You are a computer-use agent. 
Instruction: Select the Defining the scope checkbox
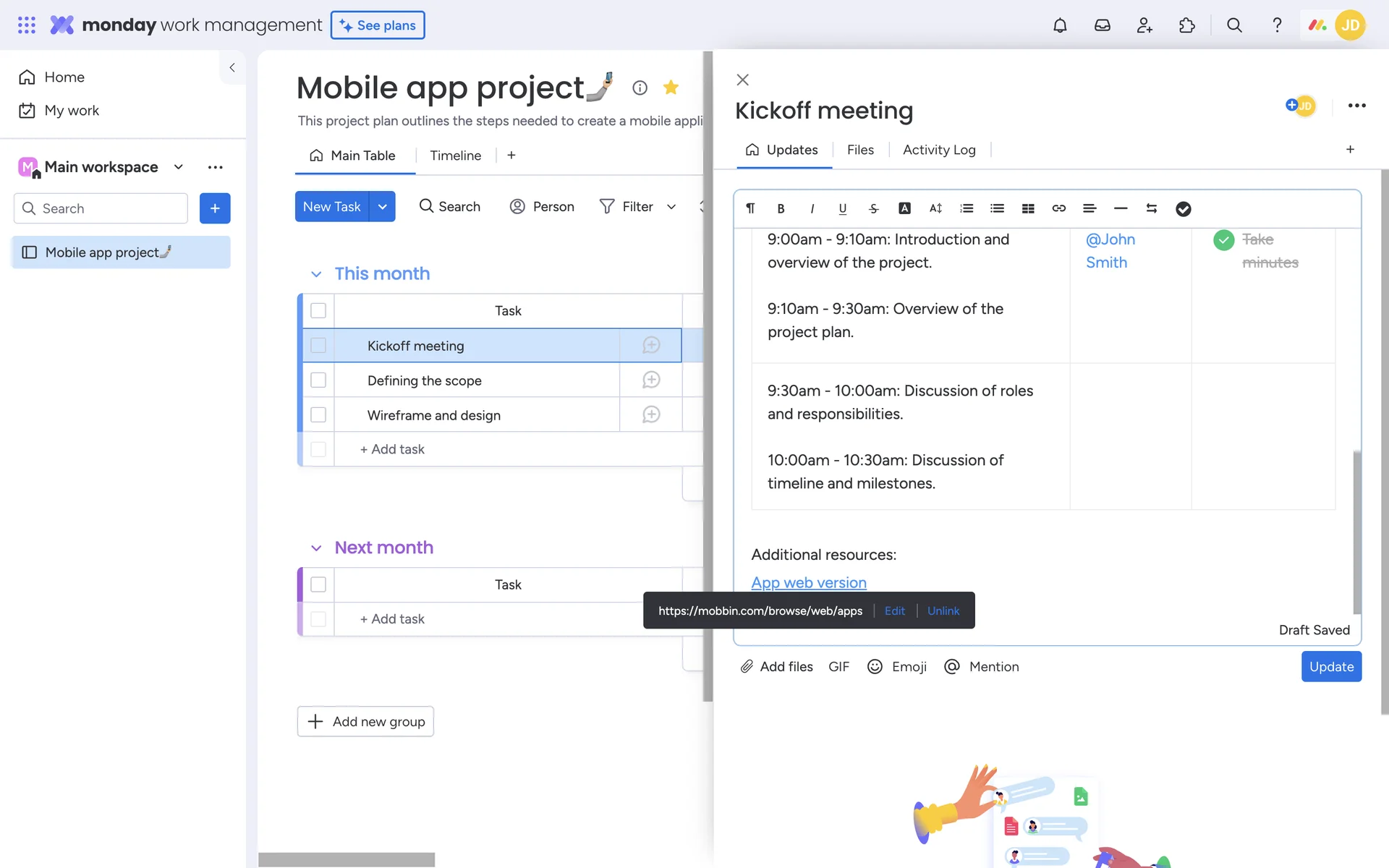coord(318,380)
